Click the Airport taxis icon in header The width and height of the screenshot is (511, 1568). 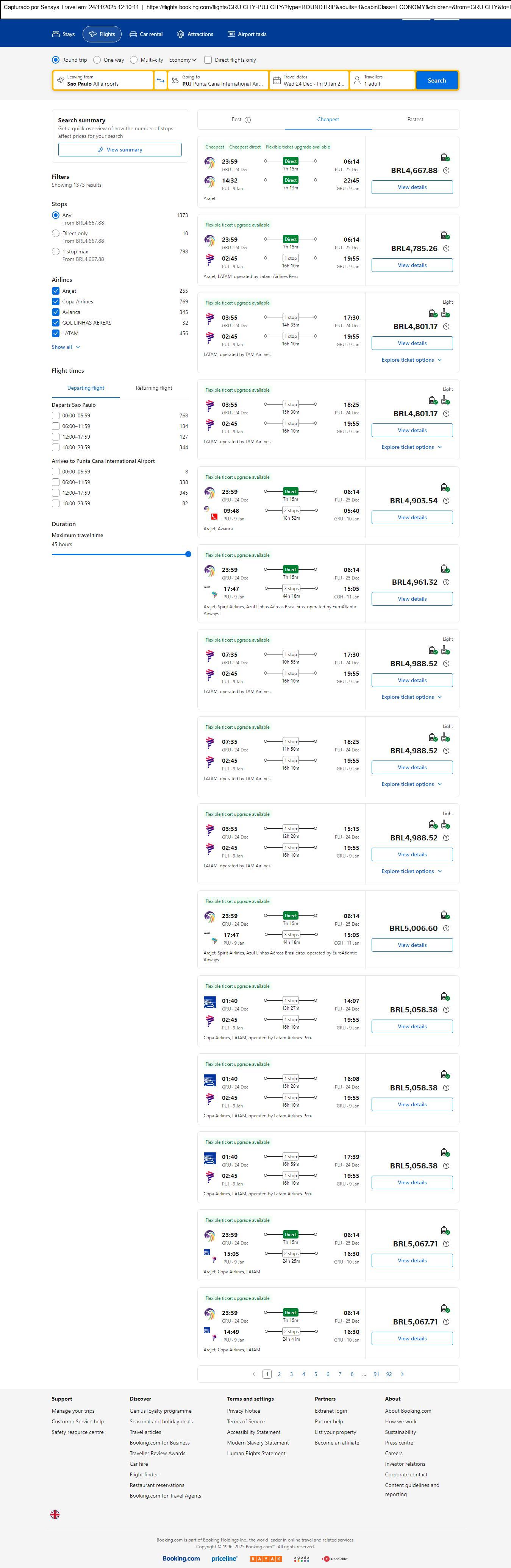pyautogui.click(x=231, y=34)
